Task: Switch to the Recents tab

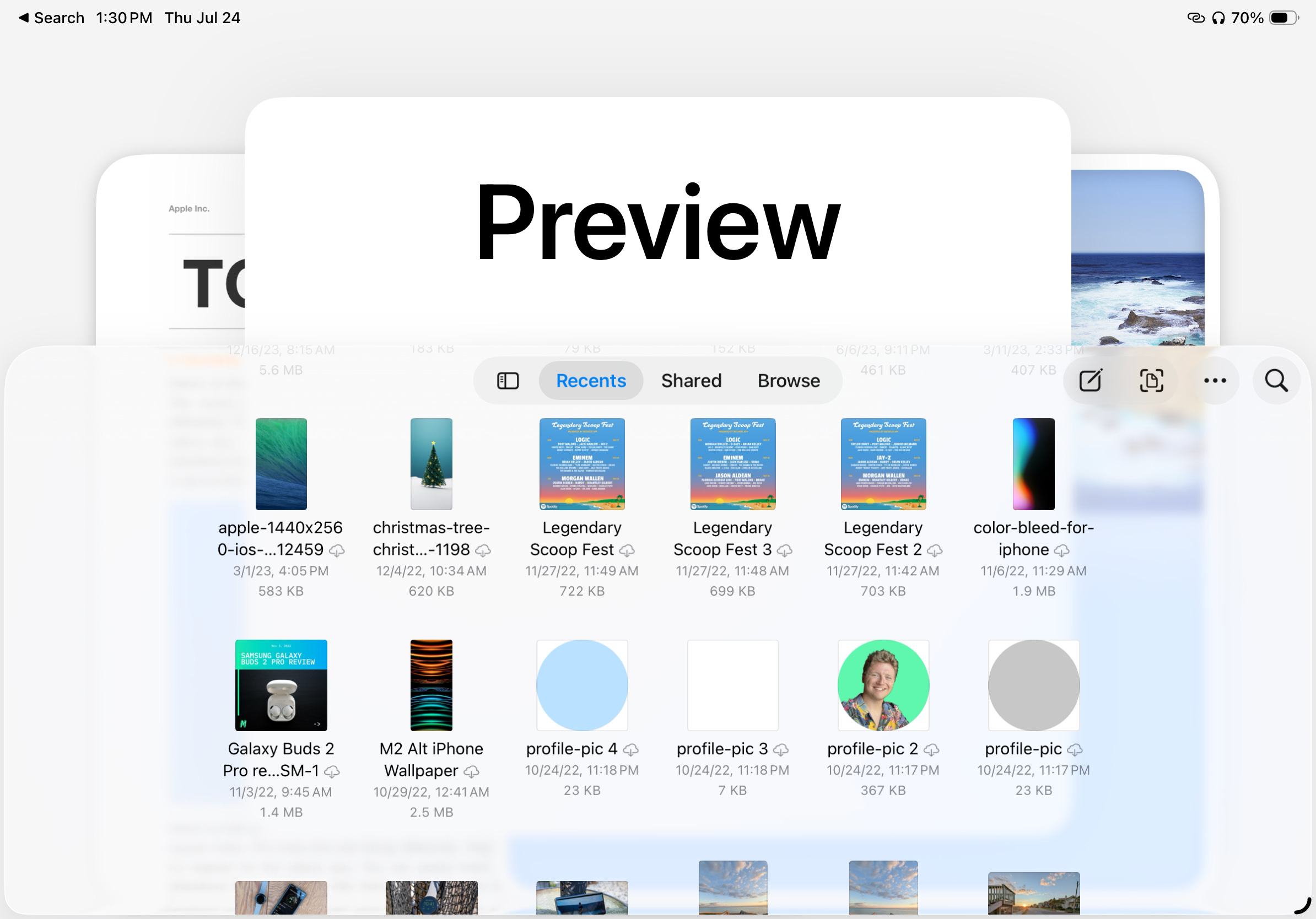Action: [x=590, y=381]
